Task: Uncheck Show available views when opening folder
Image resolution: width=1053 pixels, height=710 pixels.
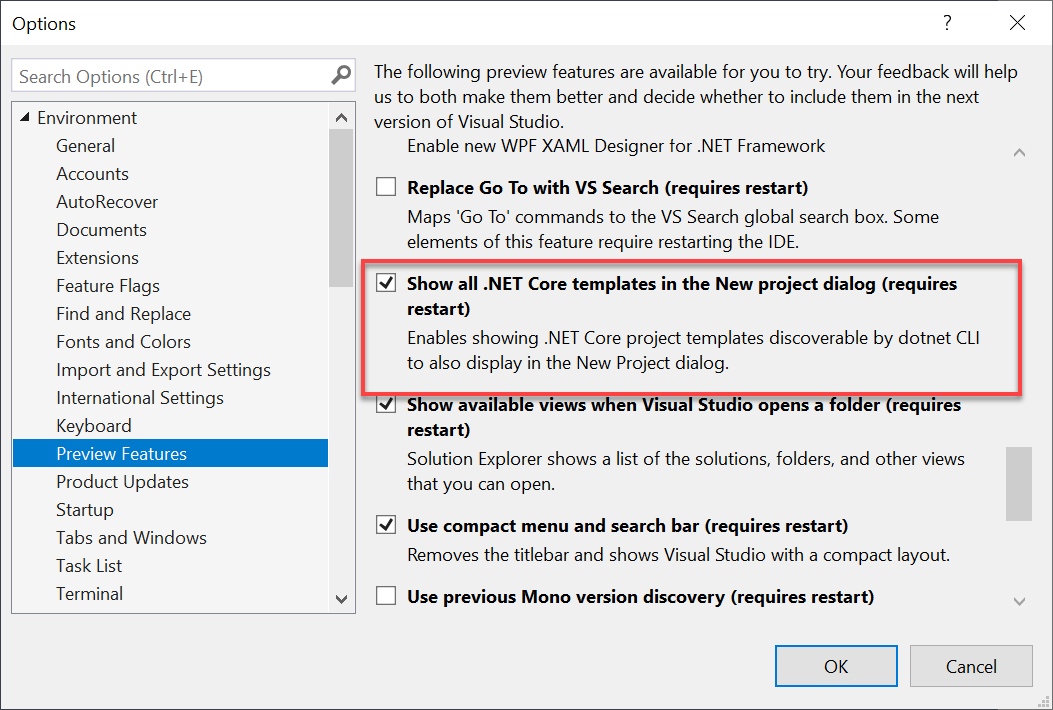Action: pyautogui.click(x=385, y=404)
